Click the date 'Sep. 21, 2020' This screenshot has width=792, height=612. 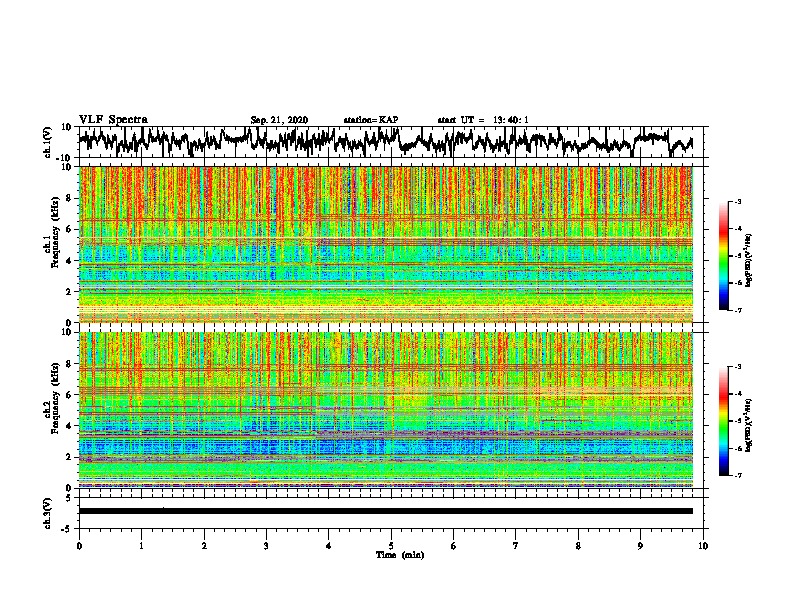tap(279, 120)
